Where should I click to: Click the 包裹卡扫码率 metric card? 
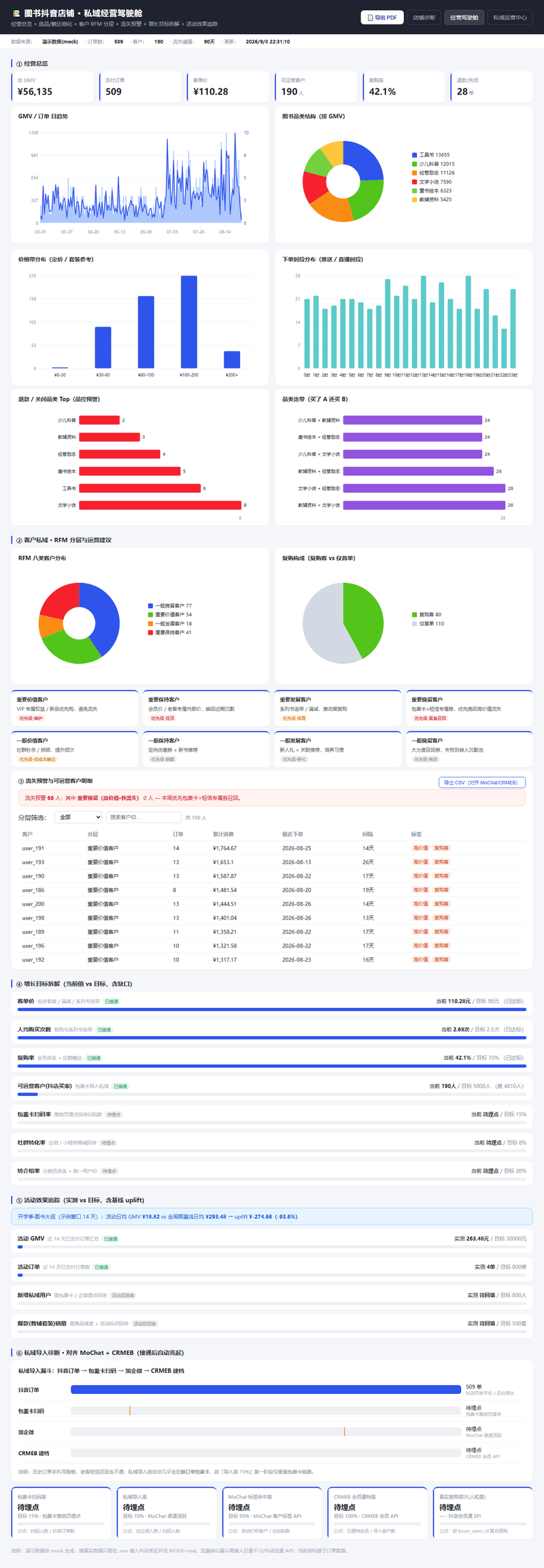point(61,1513)
